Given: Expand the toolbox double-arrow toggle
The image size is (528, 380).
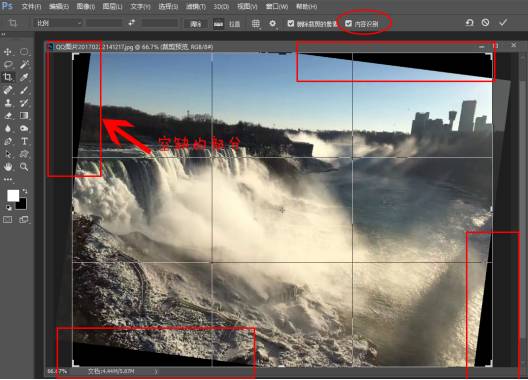Looking at the screenshot, I should click(x=3, y=34).
